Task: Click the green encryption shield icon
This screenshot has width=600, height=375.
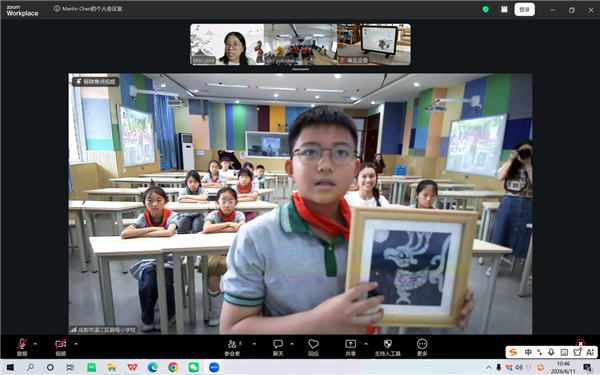Action: click(x=486, y=10)
